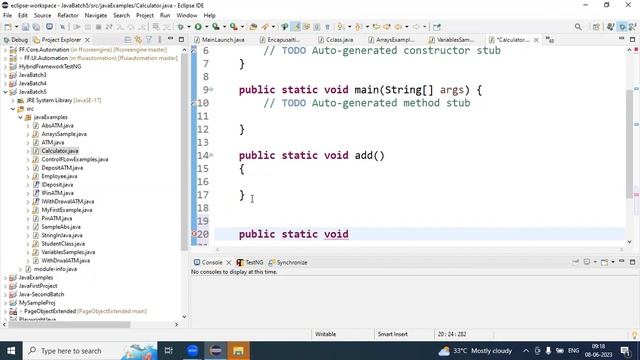The width and height of the screenshot is (640, 360).
Task: Click Collapse All in Project Explorer
Action: tap(128, 40)
